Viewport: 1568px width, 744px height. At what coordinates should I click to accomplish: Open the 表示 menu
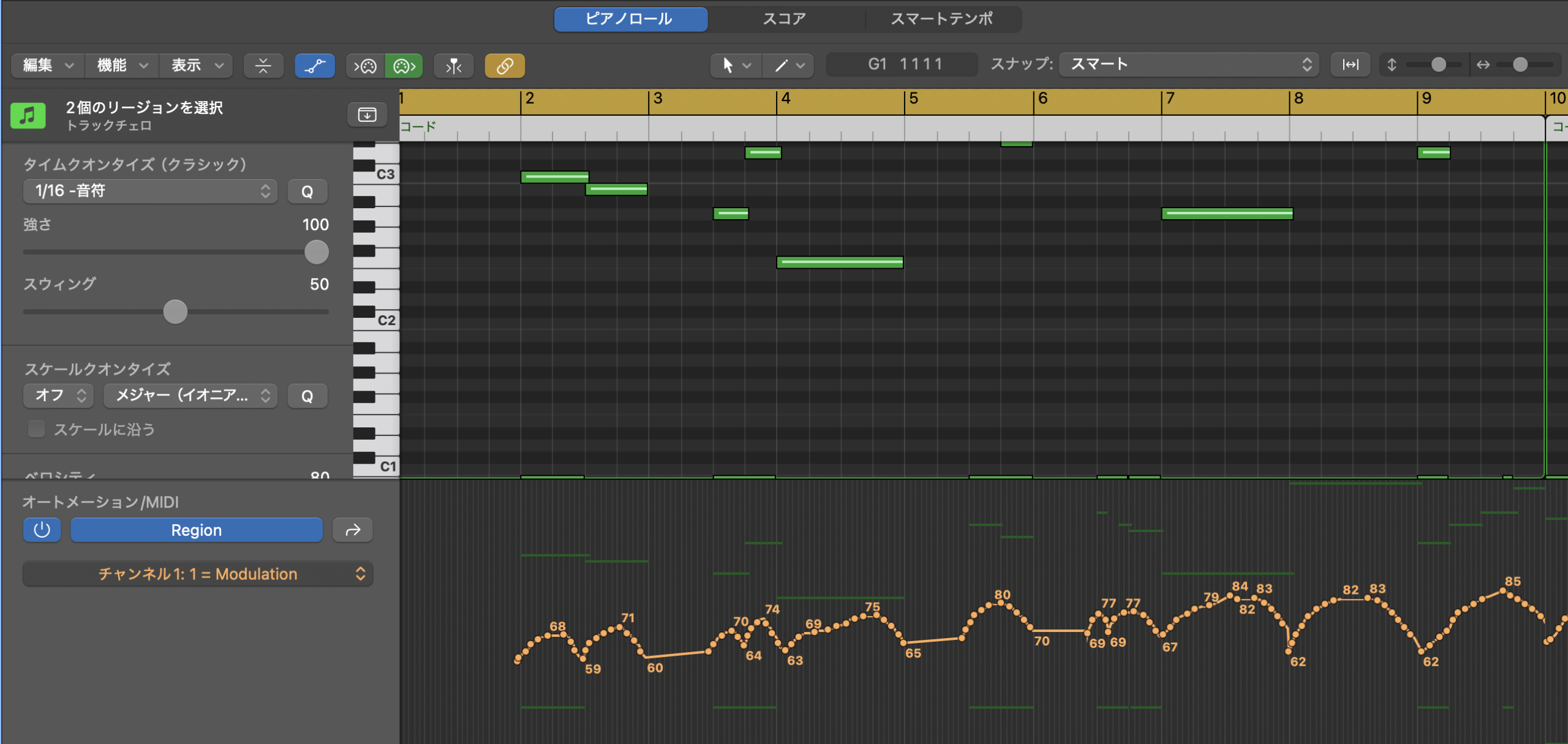[196, 65]
